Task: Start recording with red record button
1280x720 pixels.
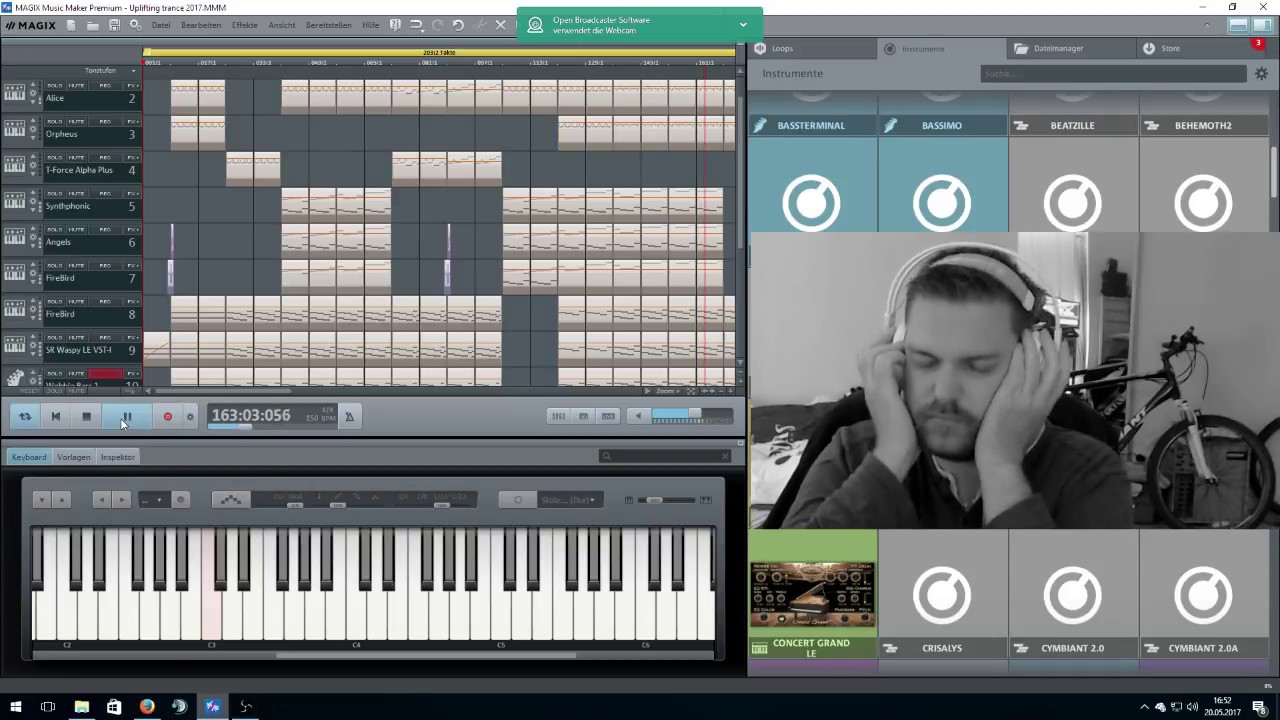Action: (x=168, y=417)
